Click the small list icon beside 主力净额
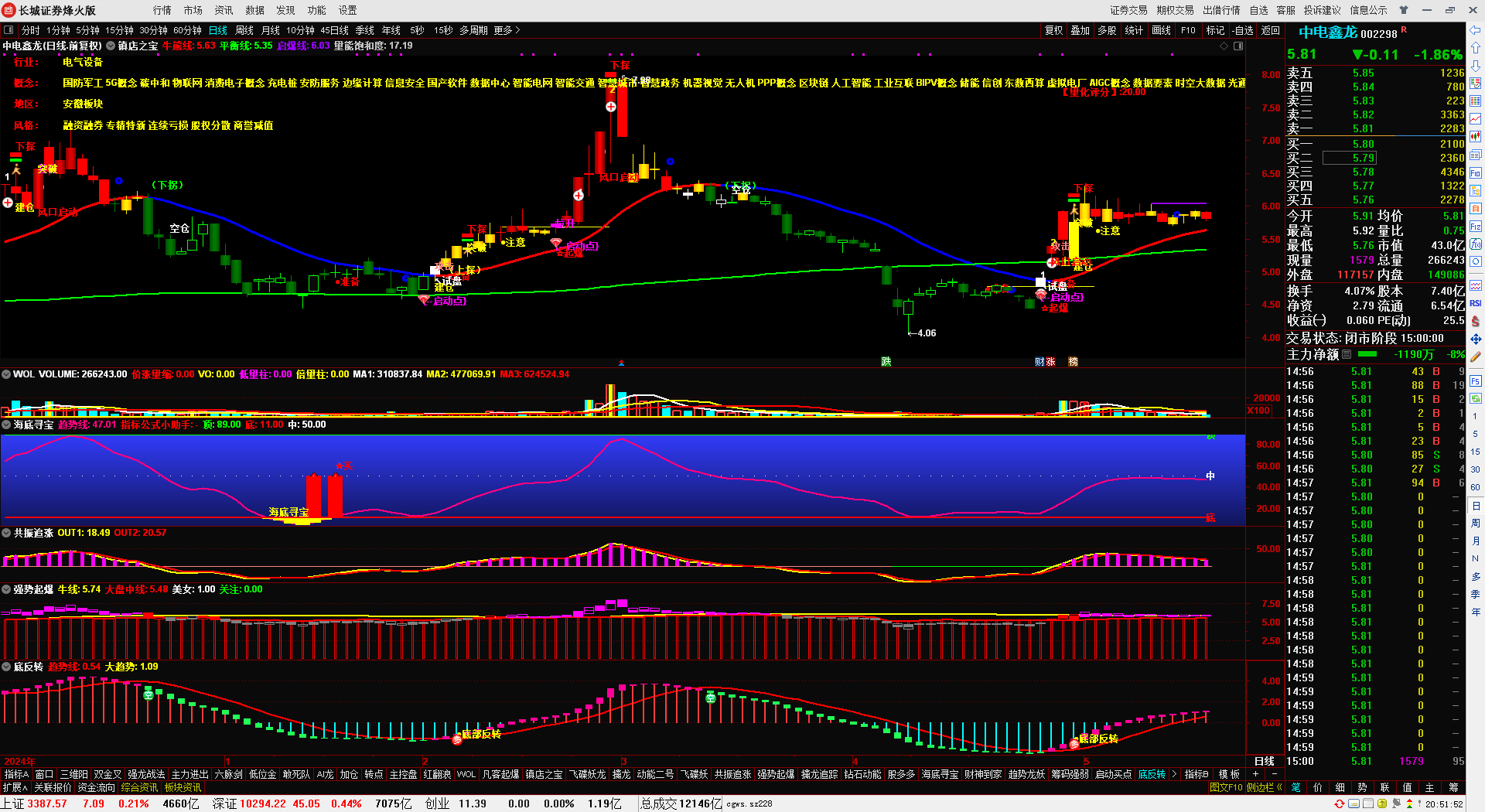 pyautogui.click(x=1347, y=354)
